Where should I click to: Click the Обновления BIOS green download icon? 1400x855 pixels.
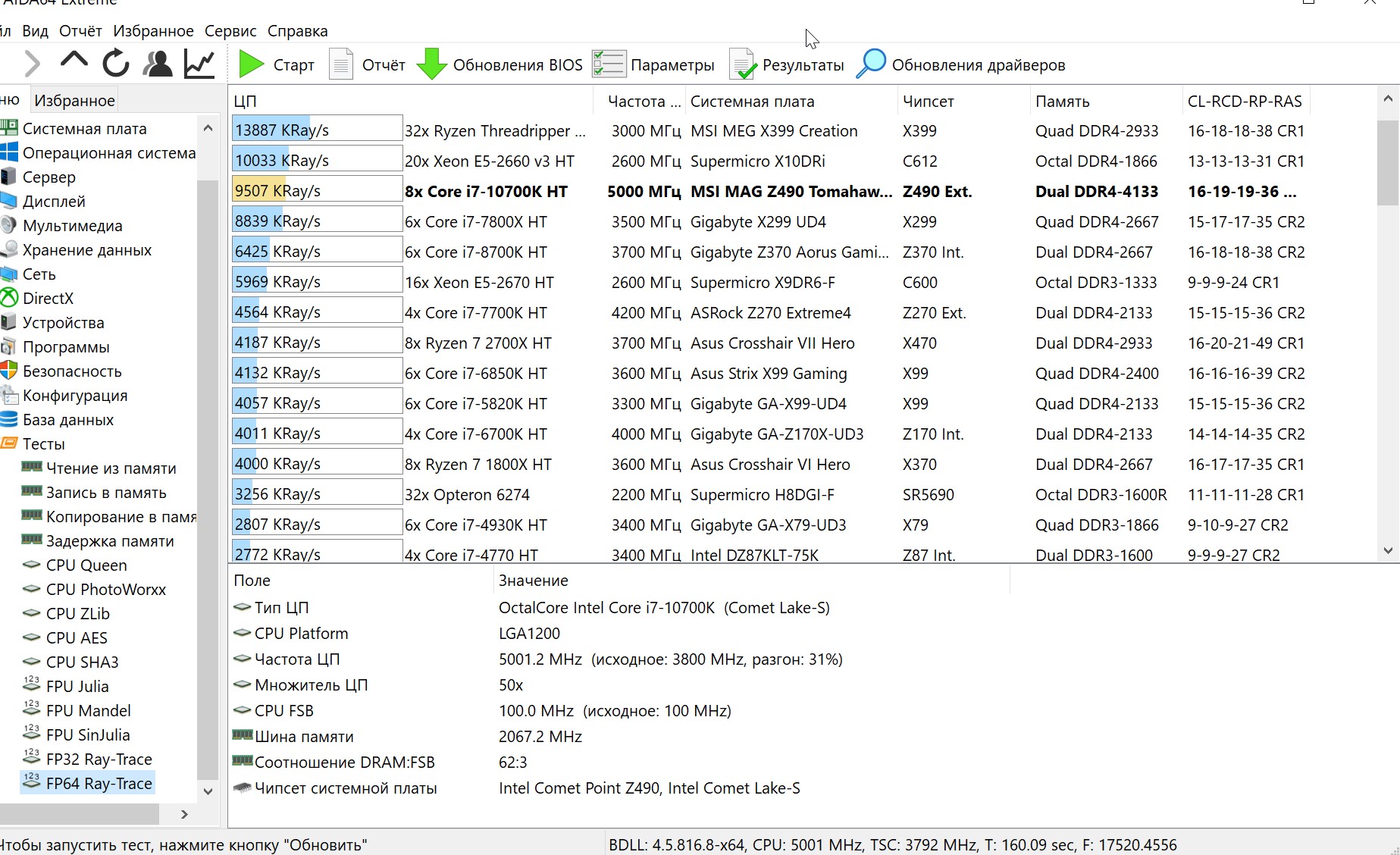(x=431, y=64)
